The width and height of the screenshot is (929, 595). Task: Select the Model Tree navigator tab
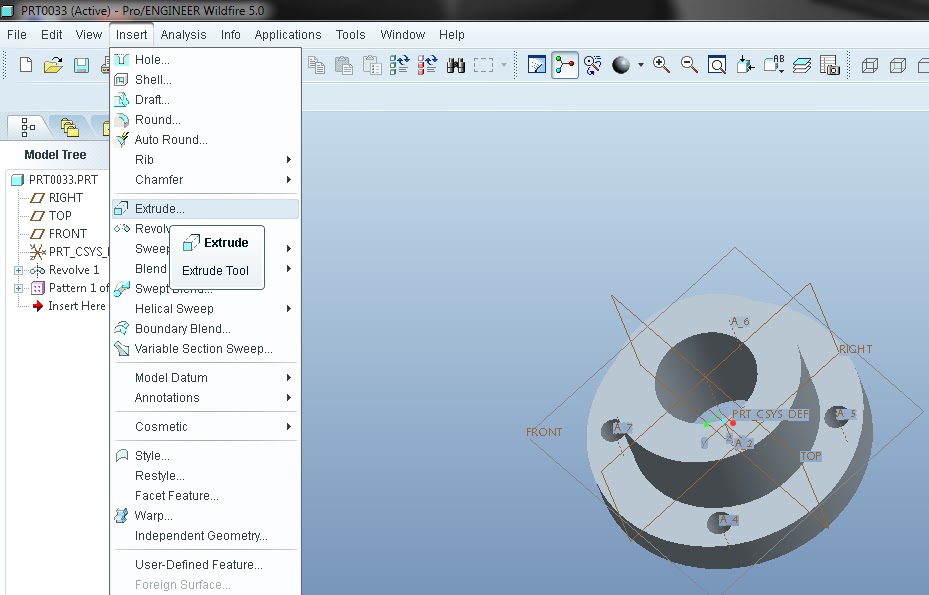[28, 127]
